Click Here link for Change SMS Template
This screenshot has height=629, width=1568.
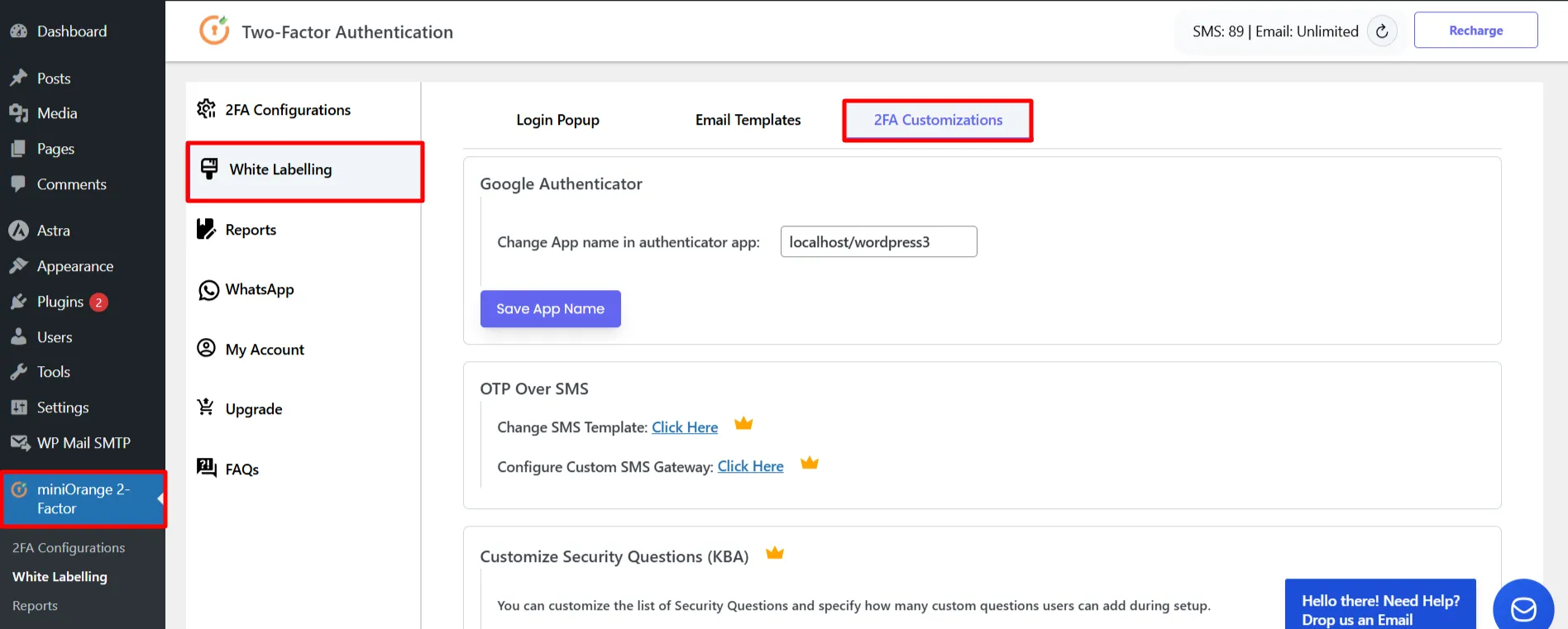click(685, 427)
